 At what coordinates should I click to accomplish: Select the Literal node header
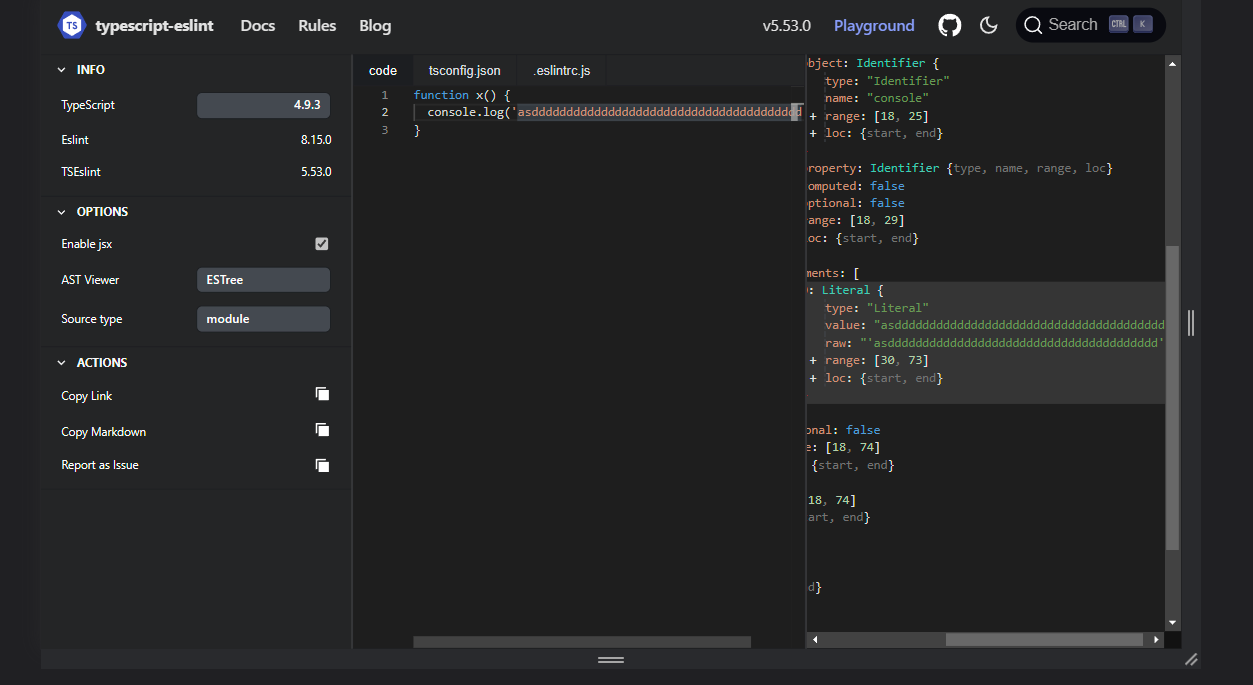tap(848, 290)
